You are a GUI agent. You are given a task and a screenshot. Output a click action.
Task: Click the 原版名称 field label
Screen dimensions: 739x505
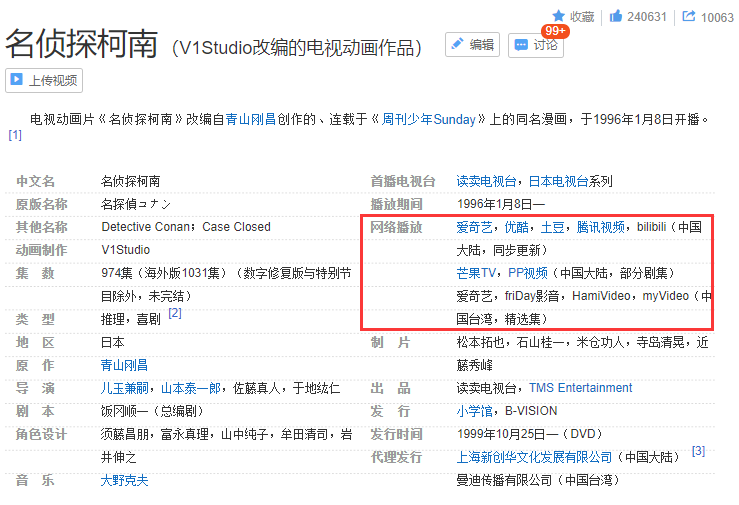click(x=41, y=204)
